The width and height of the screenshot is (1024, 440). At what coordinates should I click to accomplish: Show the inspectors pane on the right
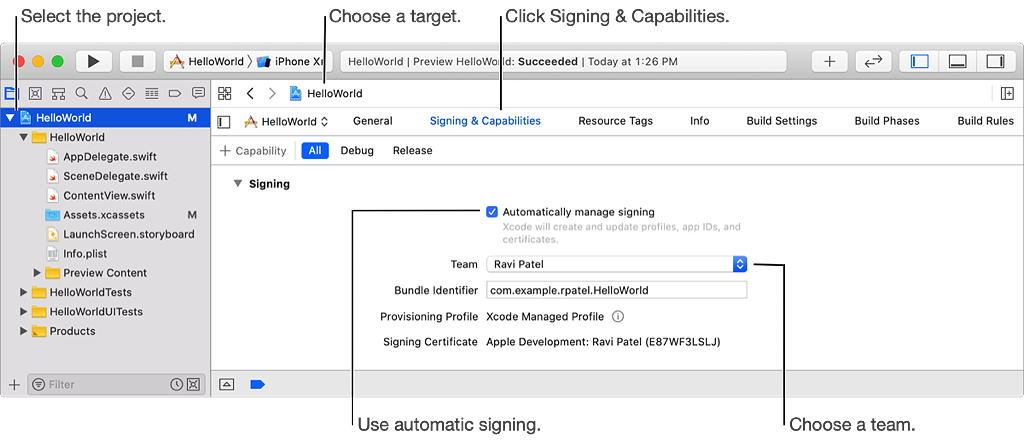(995, 61)
